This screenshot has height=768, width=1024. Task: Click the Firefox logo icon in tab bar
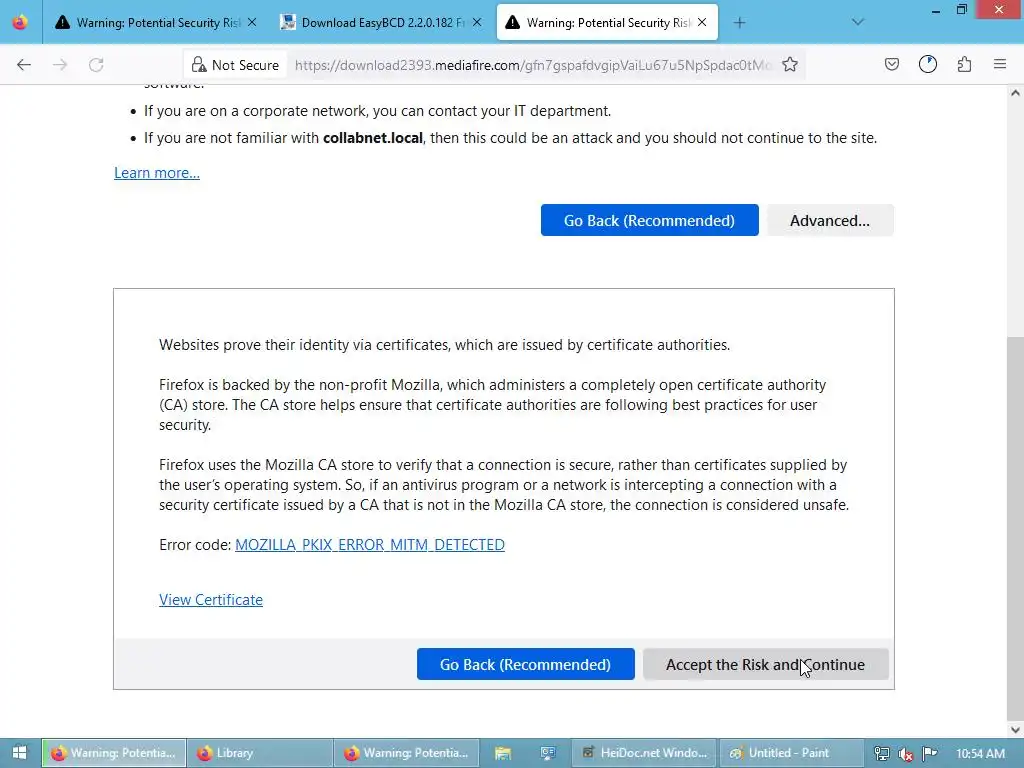[x=20, y=22]
